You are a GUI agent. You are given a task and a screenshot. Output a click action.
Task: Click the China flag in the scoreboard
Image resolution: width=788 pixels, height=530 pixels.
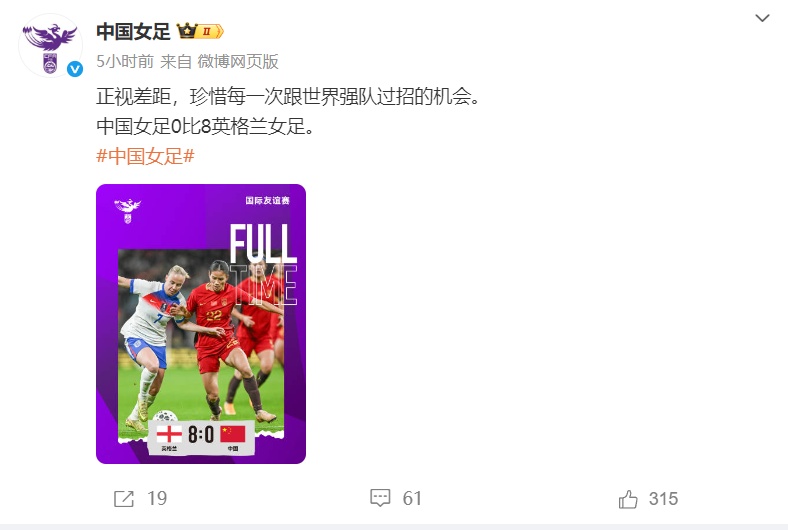[x=233, y=435]
